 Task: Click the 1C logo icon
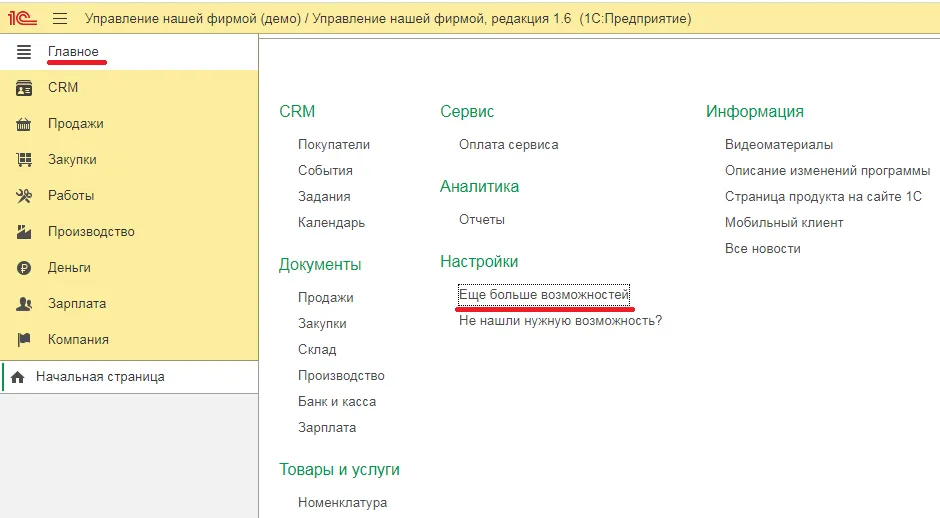pos(22,18)
